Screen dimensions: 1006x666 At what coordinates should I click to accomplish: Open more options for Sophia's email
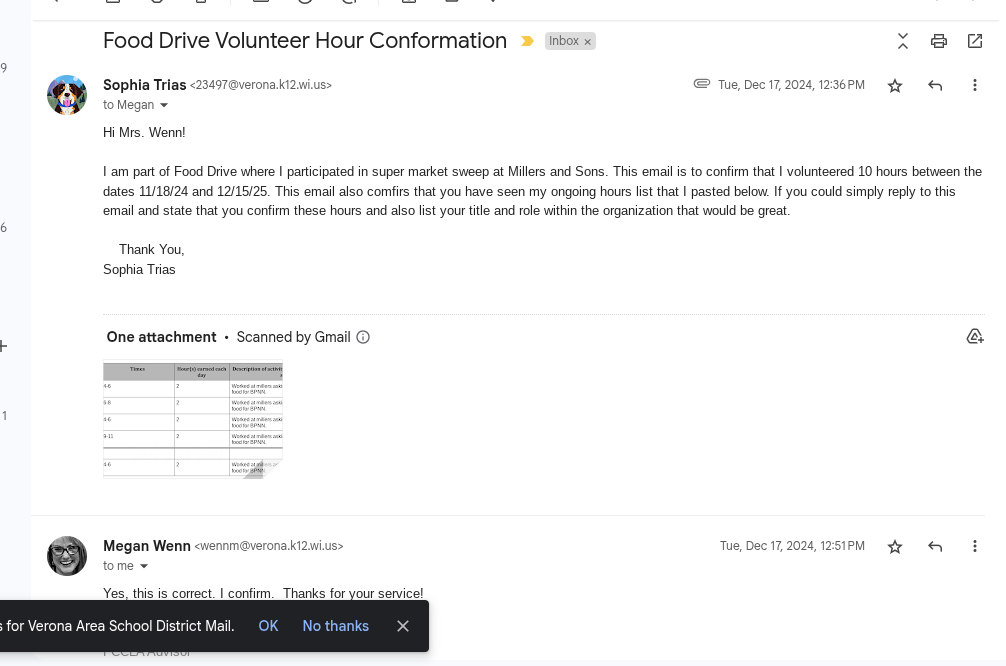point(975,86)
